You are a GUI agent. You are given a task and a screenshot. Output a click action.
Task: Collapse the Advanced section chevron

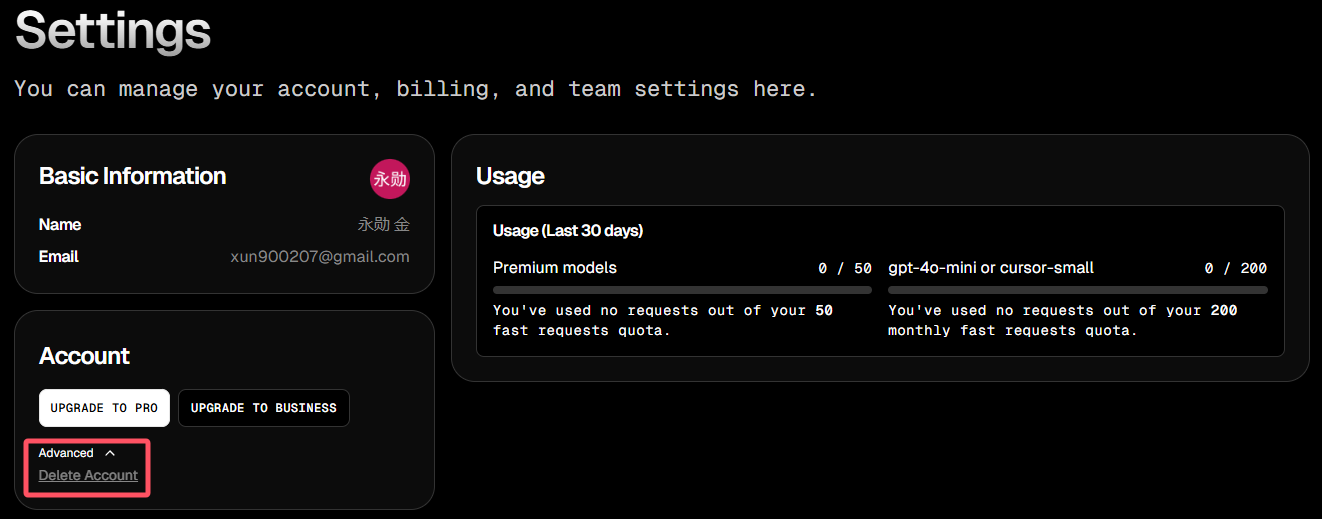click(x=110, y=453)
